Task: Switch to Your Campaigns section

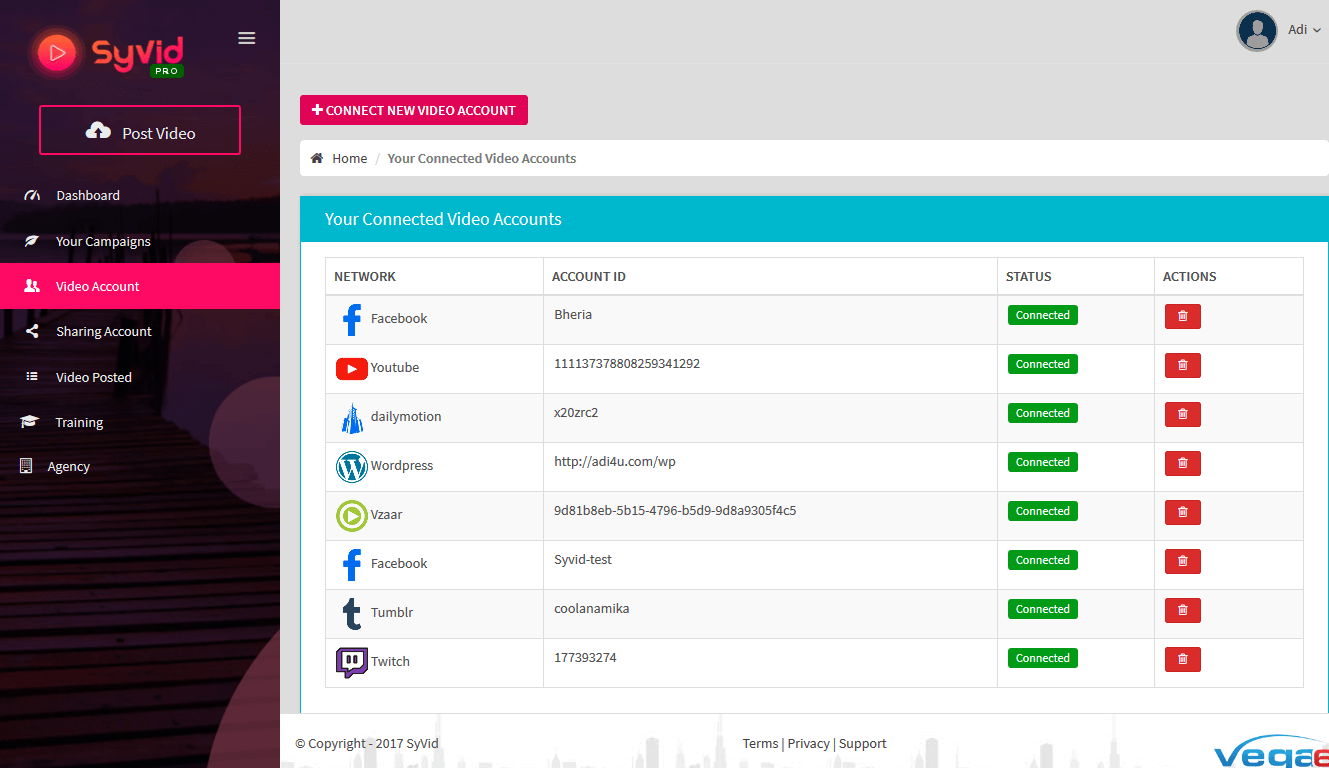Action: [x=103, y=241]
